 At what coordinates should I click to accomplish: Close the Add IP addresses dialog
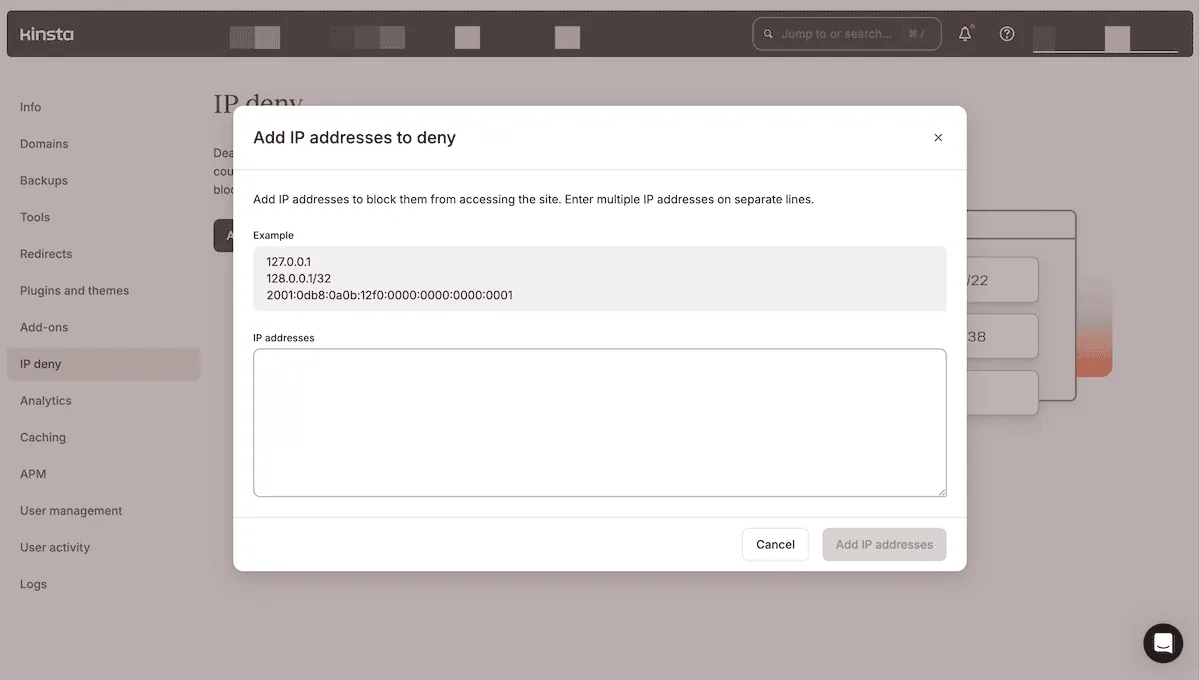click(938, 137)
